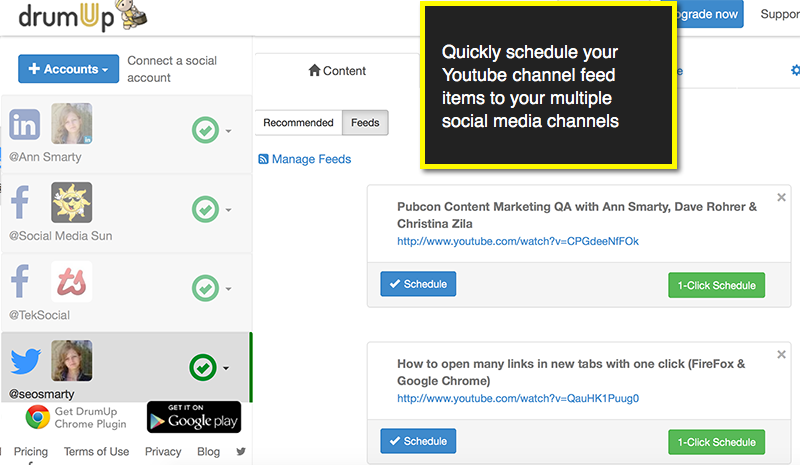Open the Accounts dropdown button
This screenshot has width=800, height=465.
point(68,69)
